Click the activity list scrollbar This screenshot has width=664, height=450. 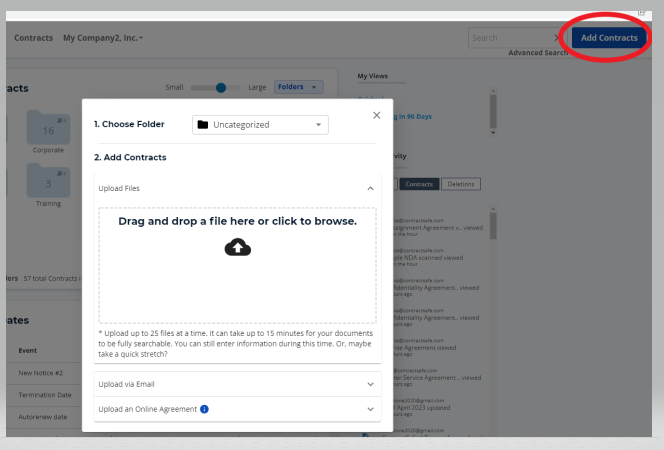click(x=493, y=226)
